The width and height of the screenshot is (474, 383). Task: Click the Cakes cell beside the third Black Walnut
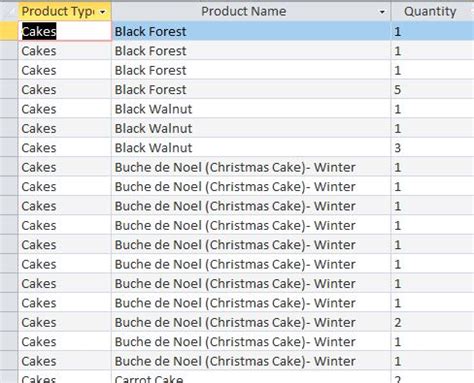tap(65, 147)
